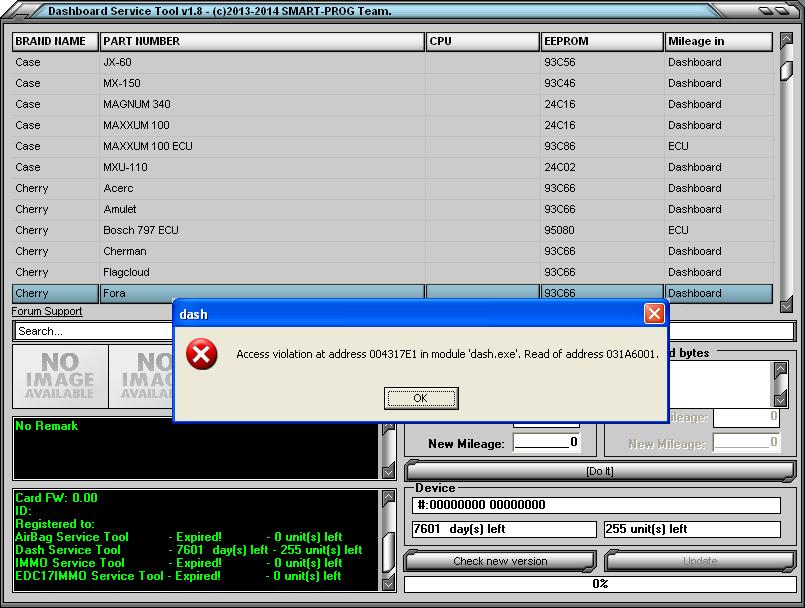
Task: Click the table scrollbar thumb
Action: point(786,71)
